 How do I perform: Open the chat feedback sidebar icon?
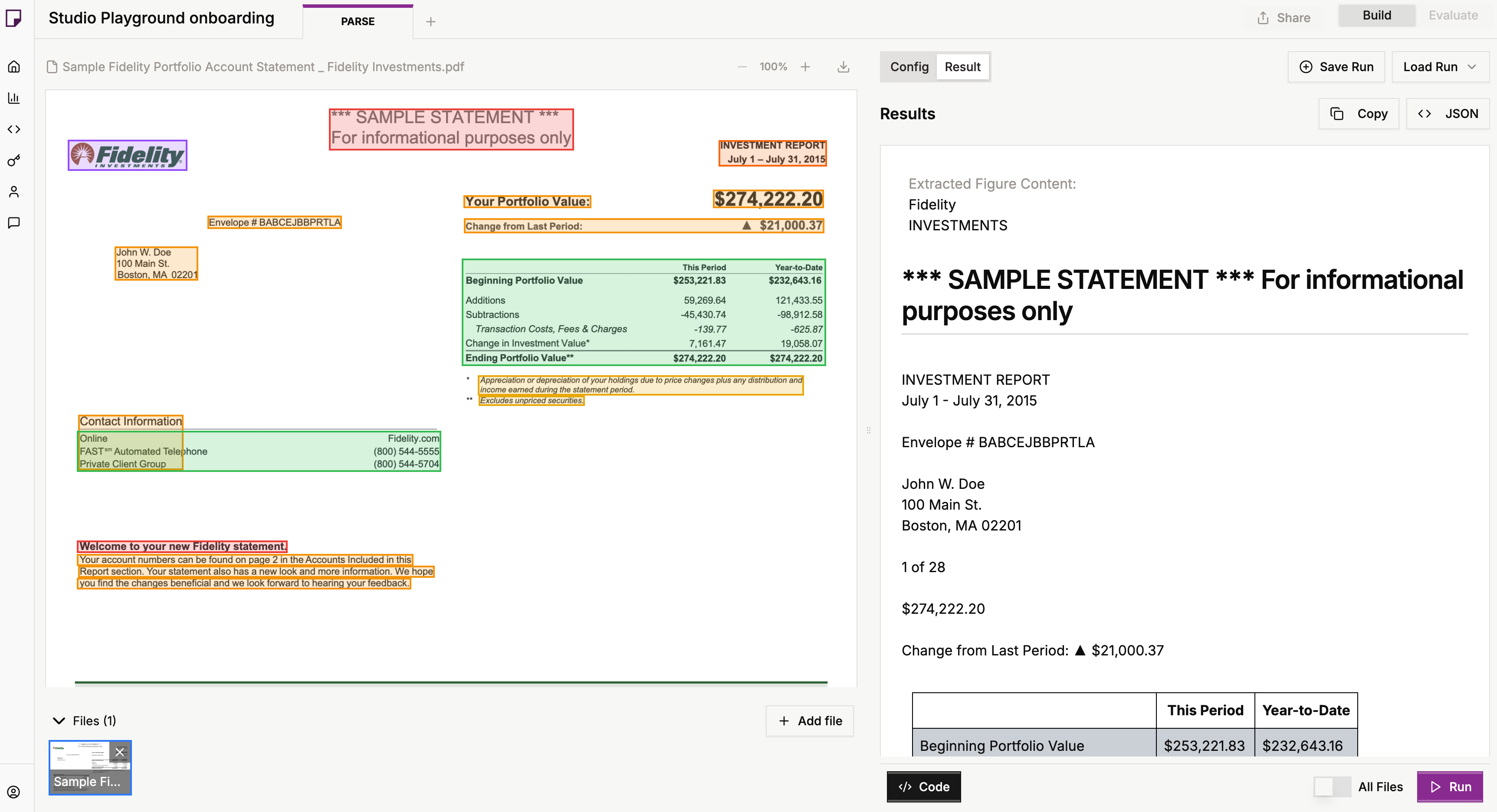tap(14, 223)
